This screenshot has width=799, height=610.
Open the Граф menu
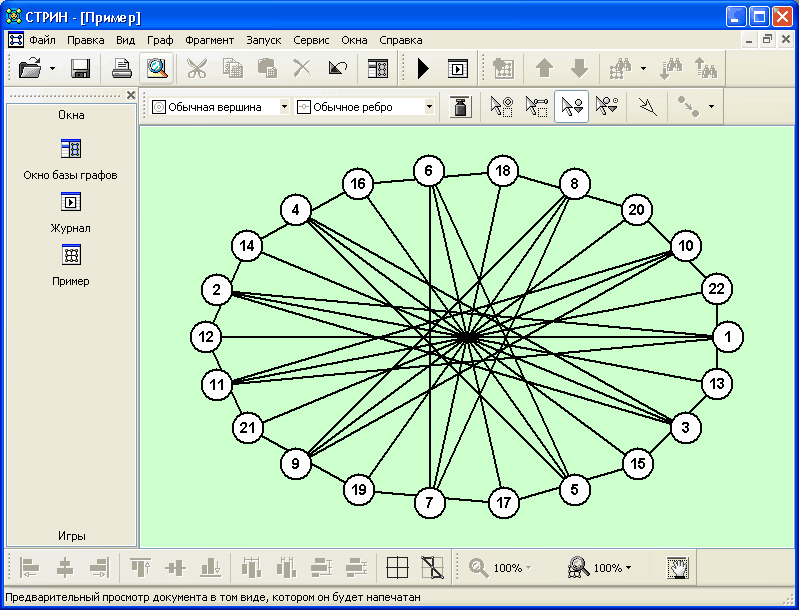pyautogui.click(x=160, y=40)
